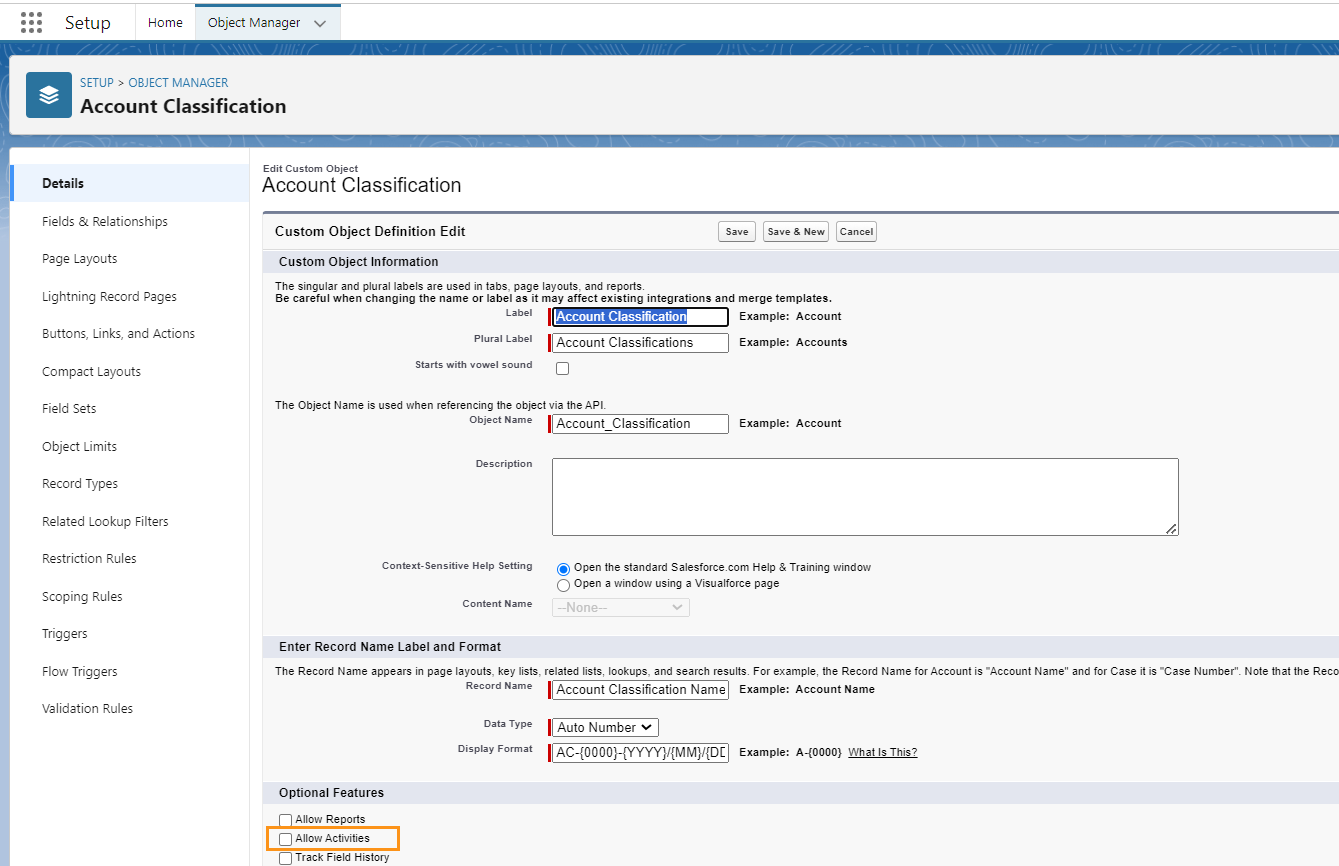Click the Plural Label field

(640, 342)
